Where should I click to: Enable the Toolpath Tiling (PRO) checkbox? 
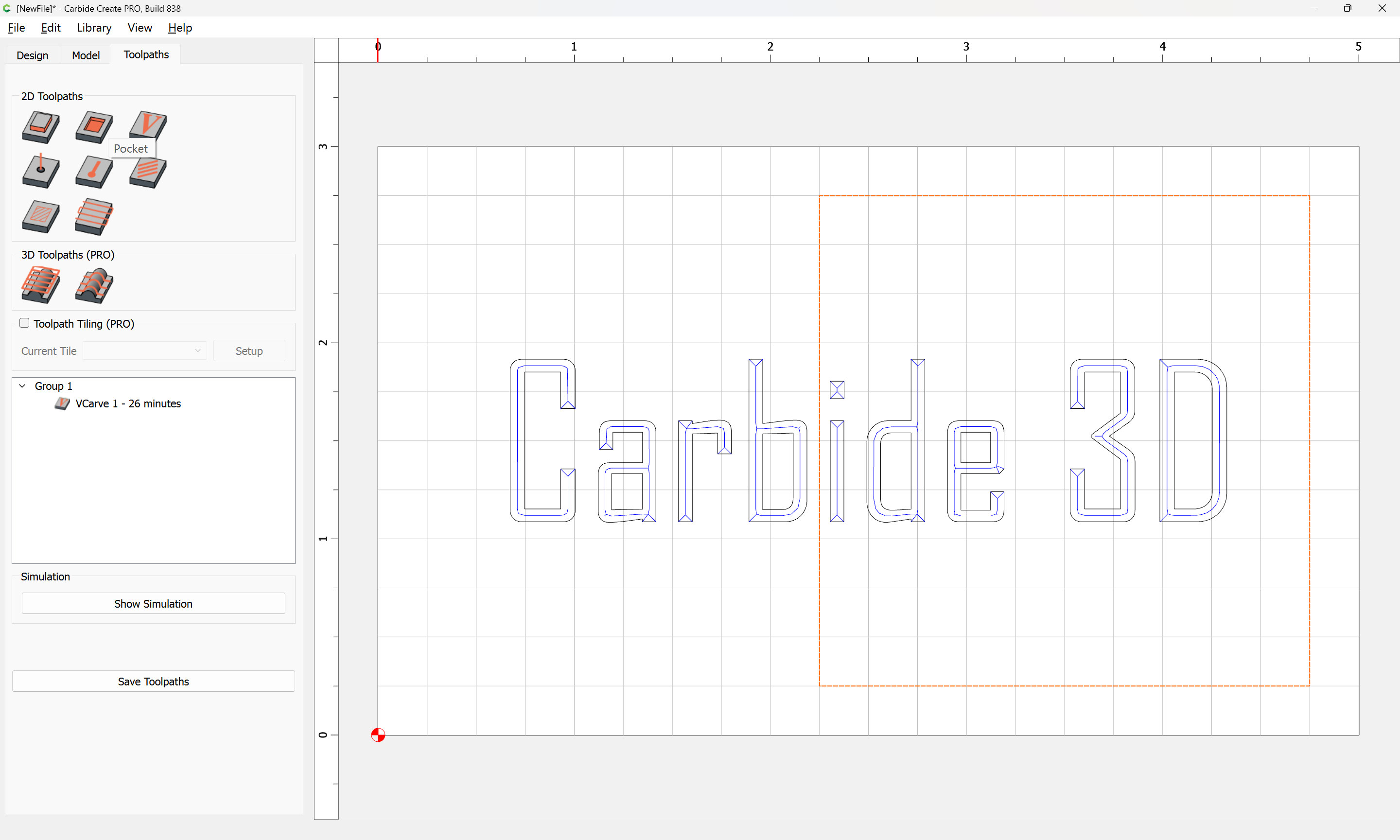(24, 323)
